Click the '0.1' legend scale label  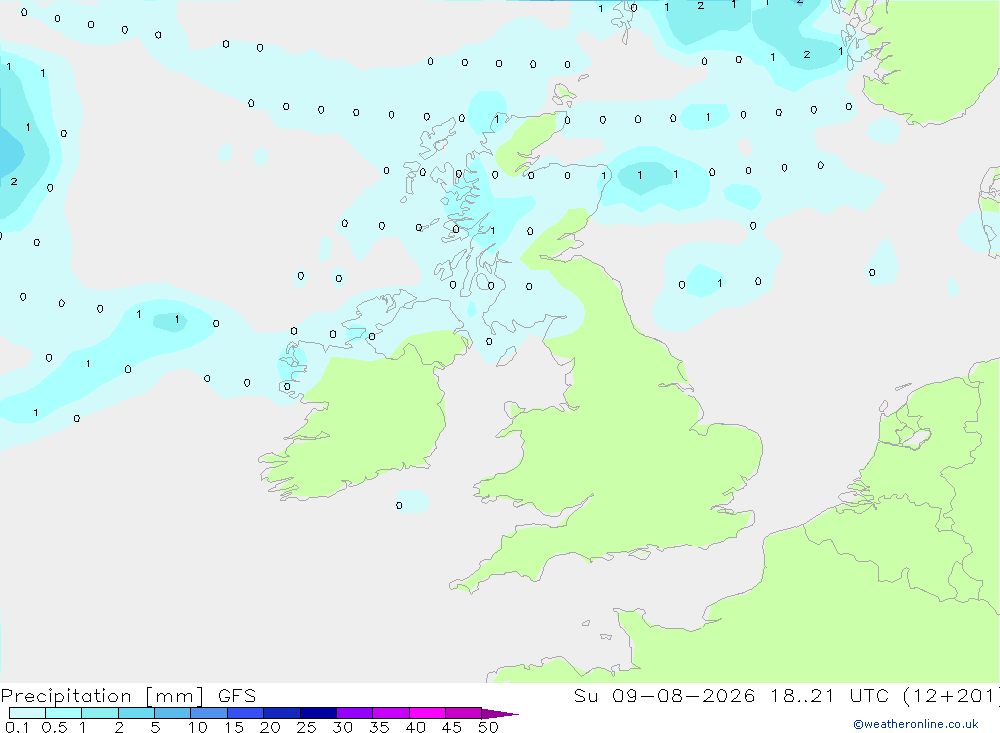pyautogui.click(x=17, y=727)
